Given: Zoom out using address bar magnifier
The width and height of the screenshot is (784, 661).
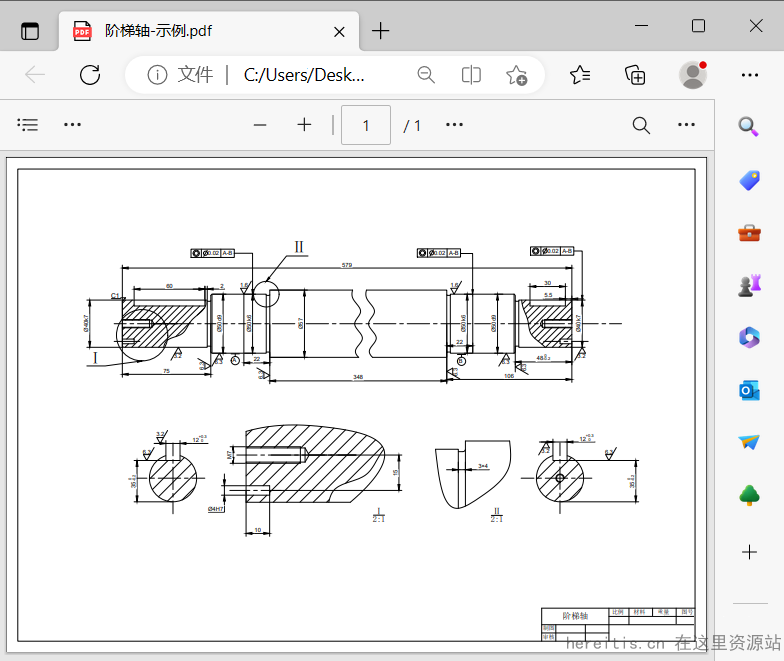Looking at the screenshot, I should (426, 75).
